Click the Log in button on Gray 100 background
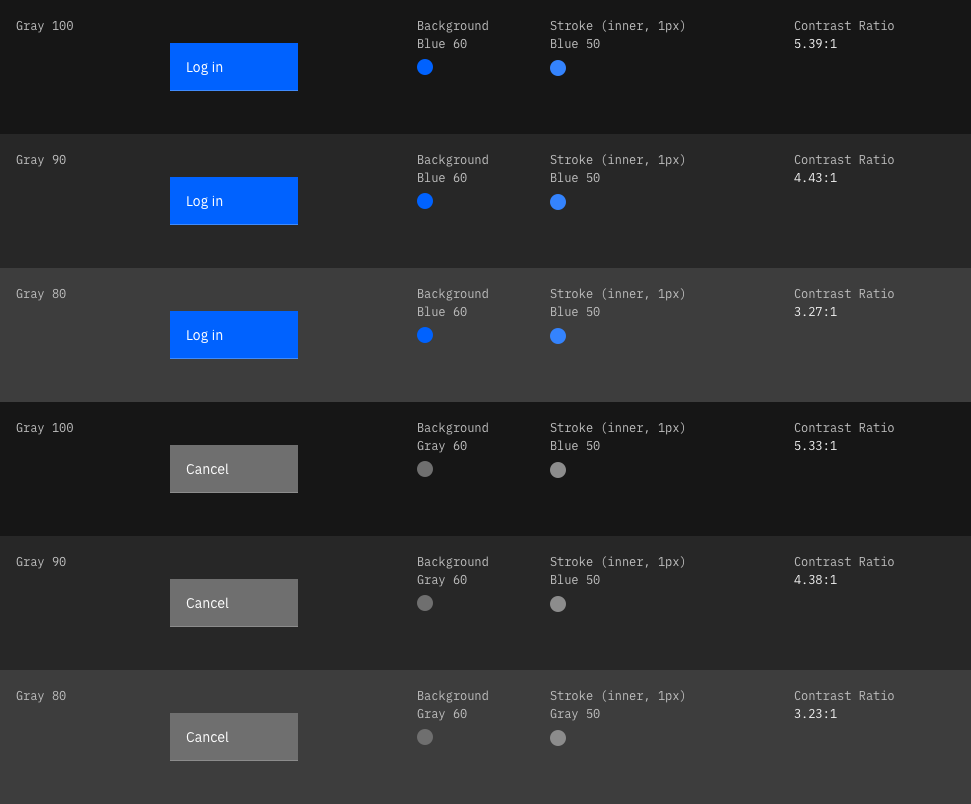 [233, 67]
